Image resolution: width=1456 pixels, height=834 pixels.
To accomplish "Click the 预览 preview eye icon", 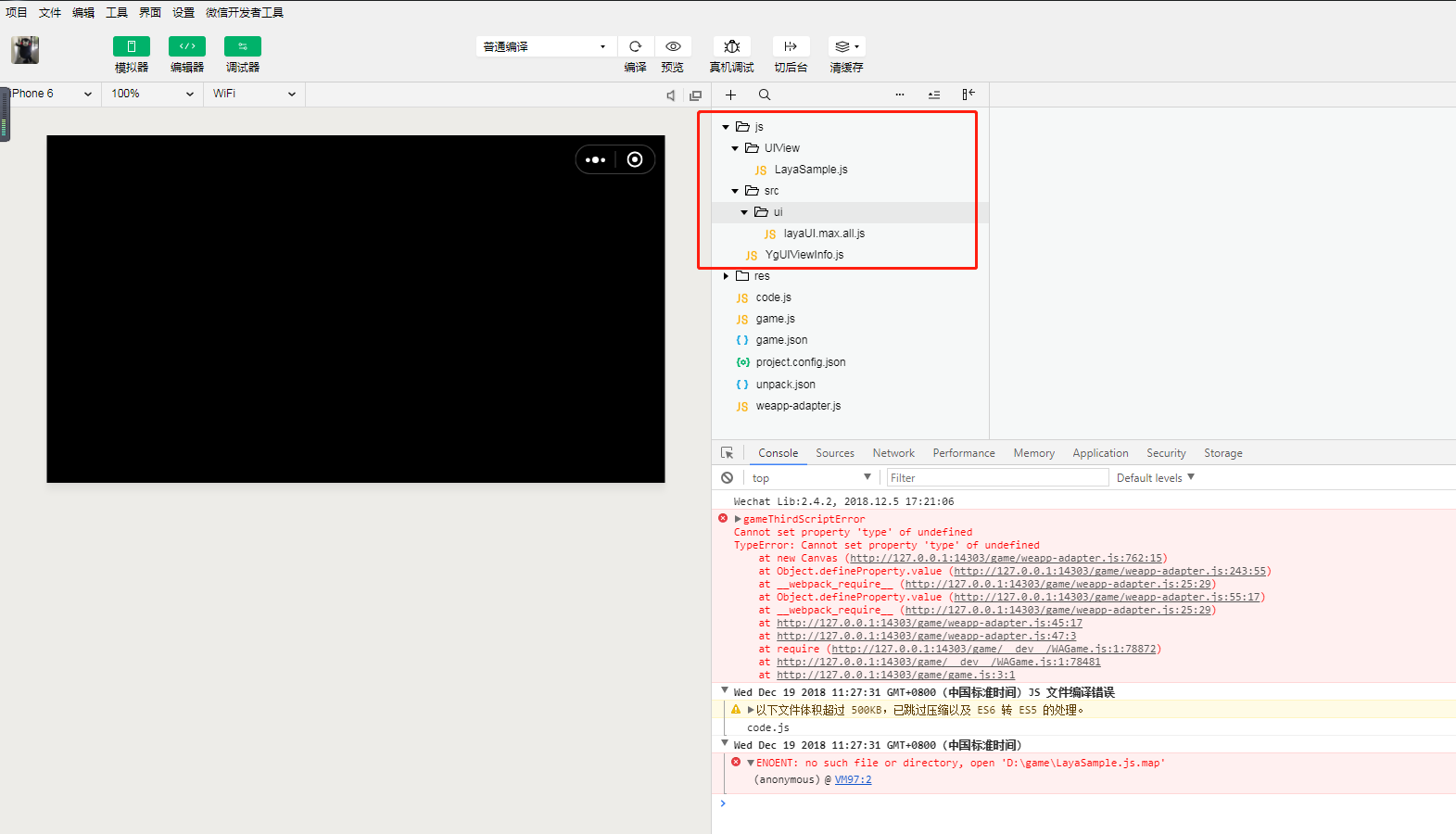I will [x=673, y=46].
